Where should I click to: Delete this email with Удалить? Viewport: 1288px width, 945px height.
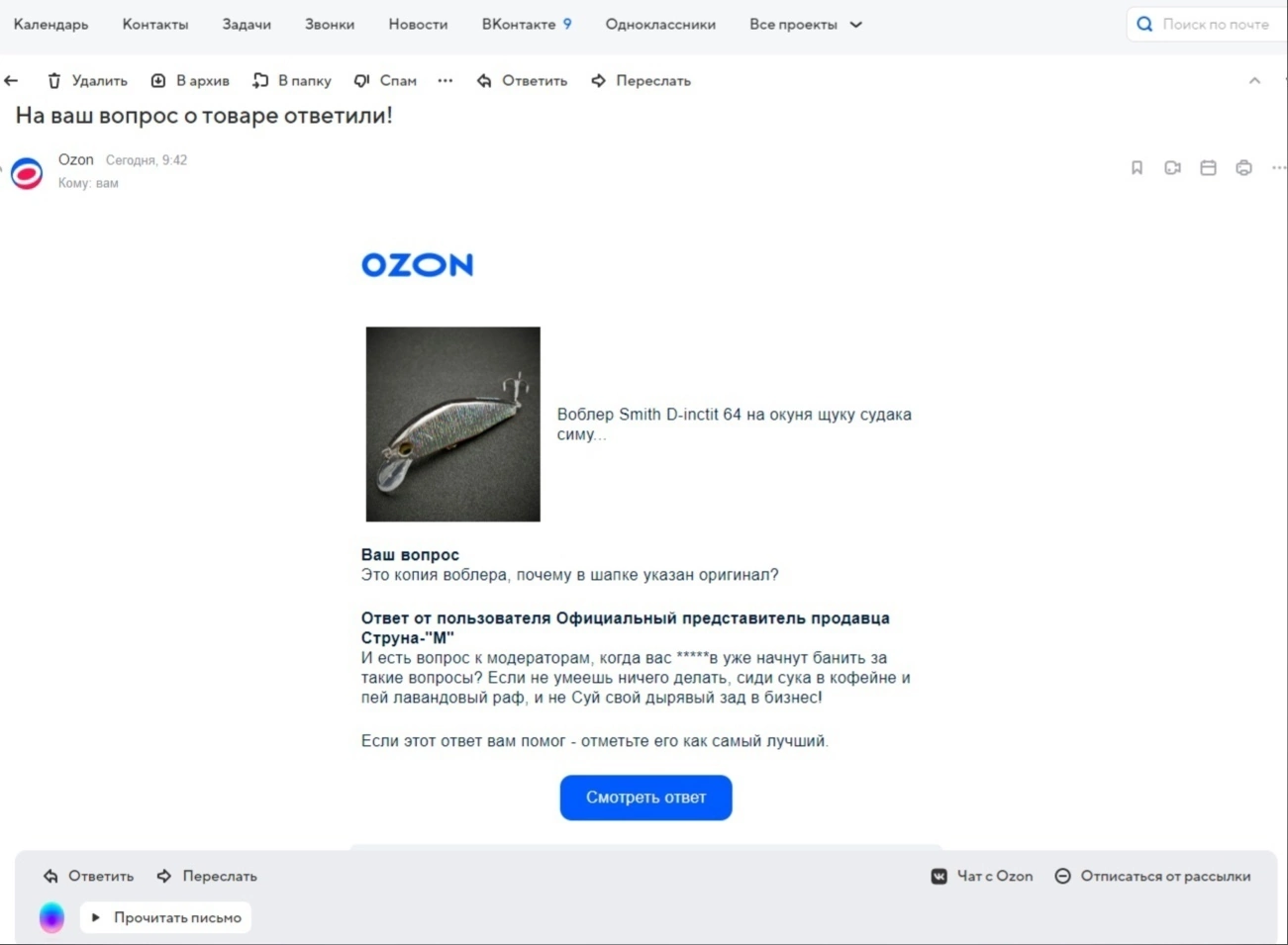(x=87, y=81)
